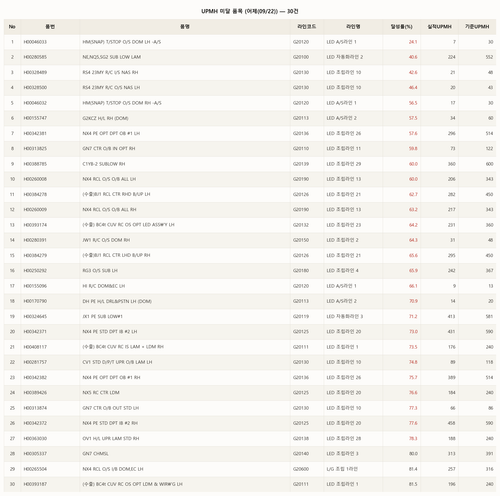Click the '라인명' column header
Viewport: 500px width, 496px height.
[x=353, y=27]
